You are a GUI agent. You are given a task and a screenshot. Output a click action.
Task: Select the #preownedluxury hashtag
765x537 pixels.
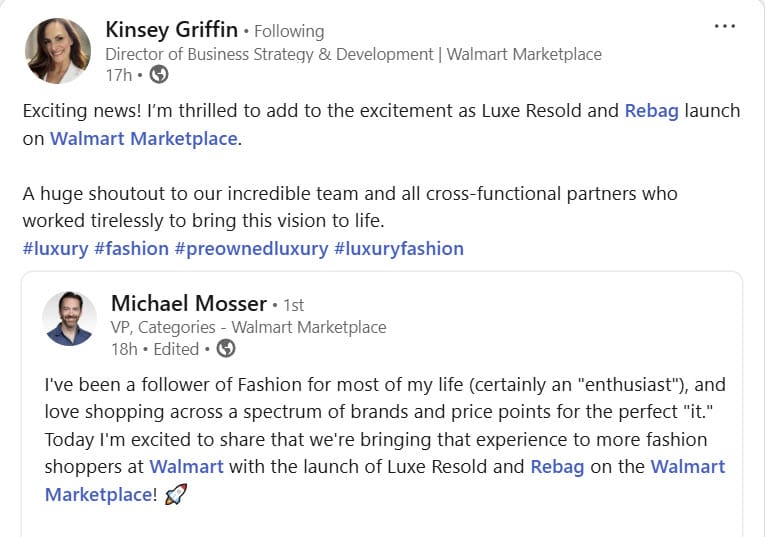click(251, 248)
